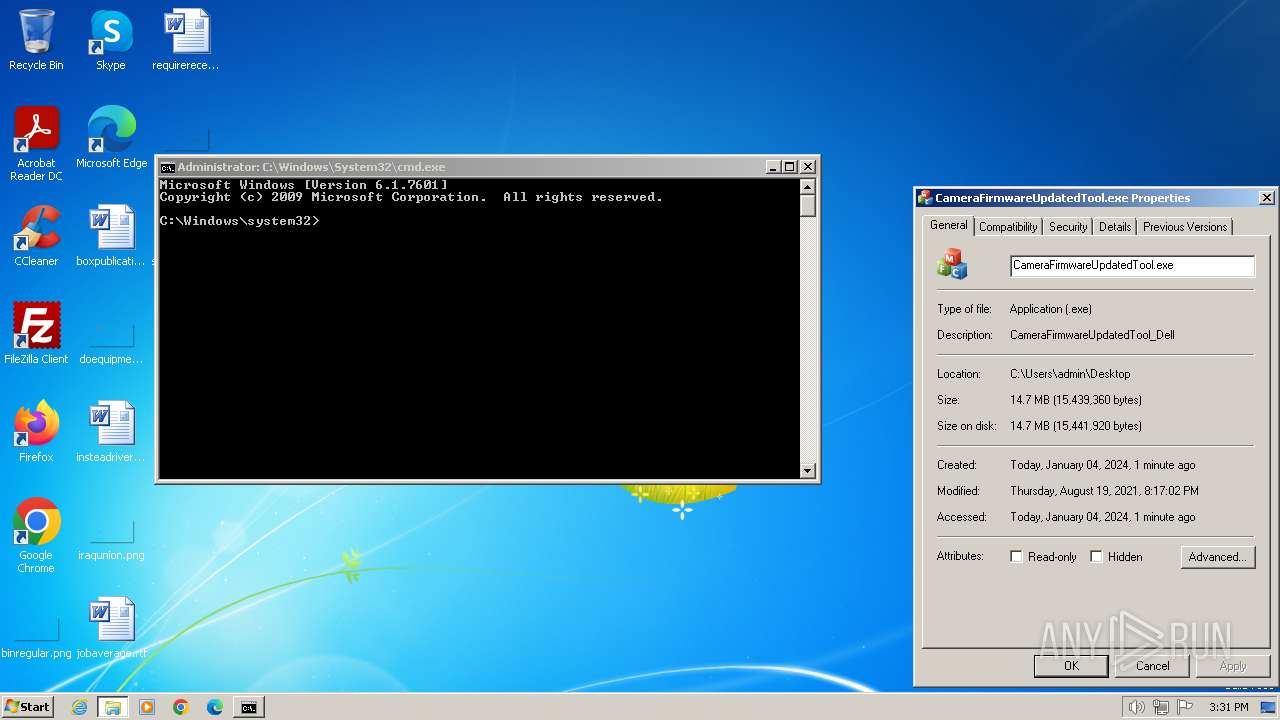This screenshot has width=1280, height=720.
Task: Click the network tray icon
Action: [1161, 707]
